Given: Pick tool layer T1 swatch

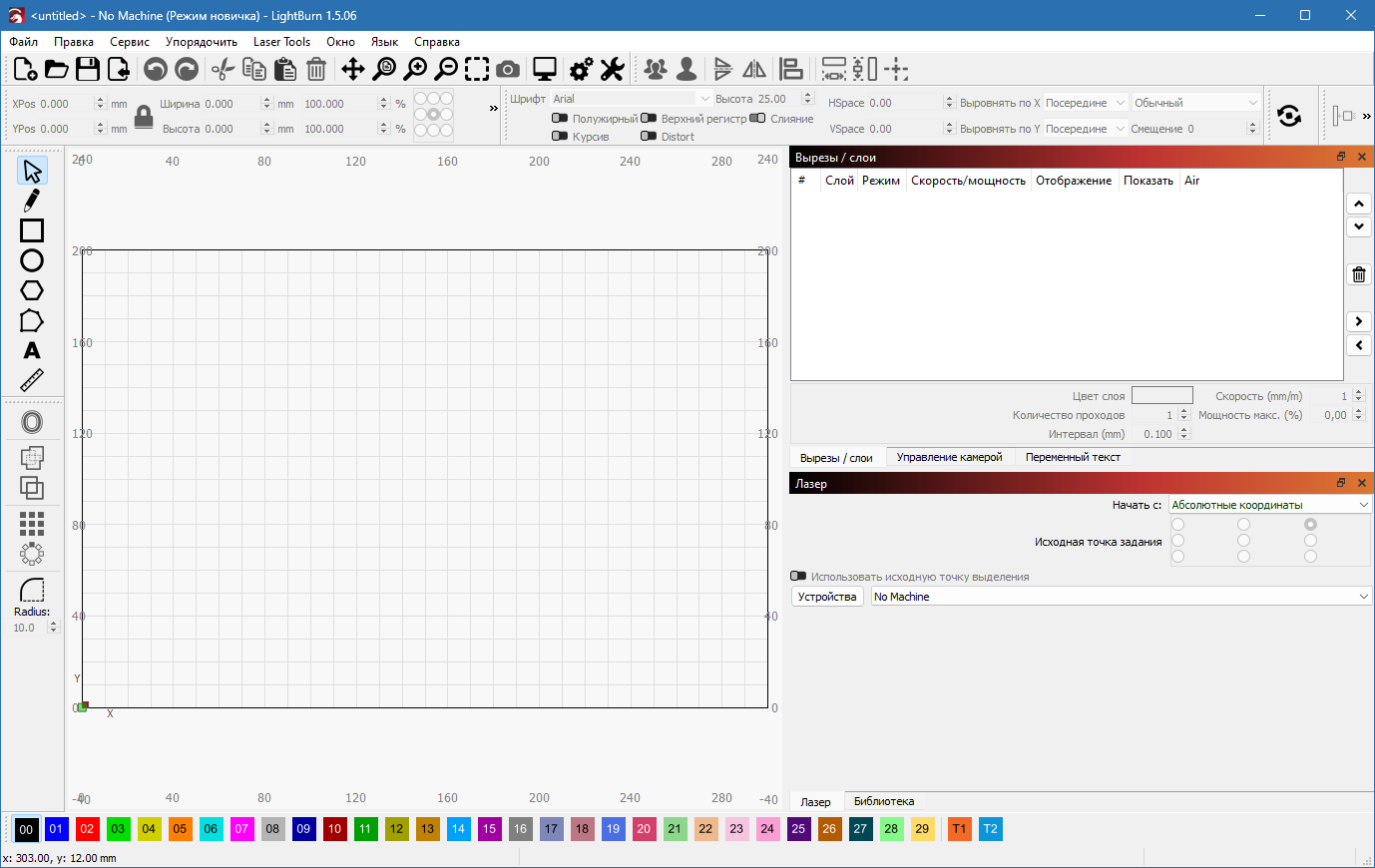Looking at the screenshot, I should pyautogui.click(x=959, y=829).
